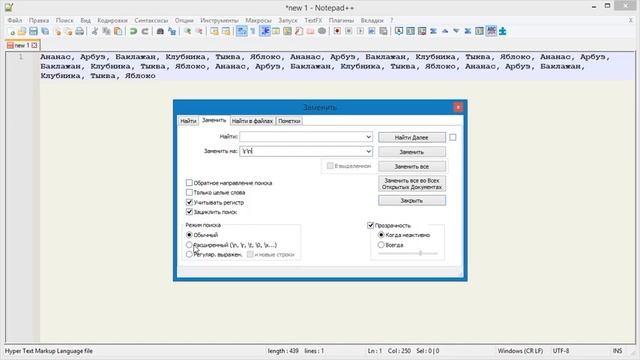640x360 pixels.
Task: Check the Только целые слова option
Action: point(189,192)
